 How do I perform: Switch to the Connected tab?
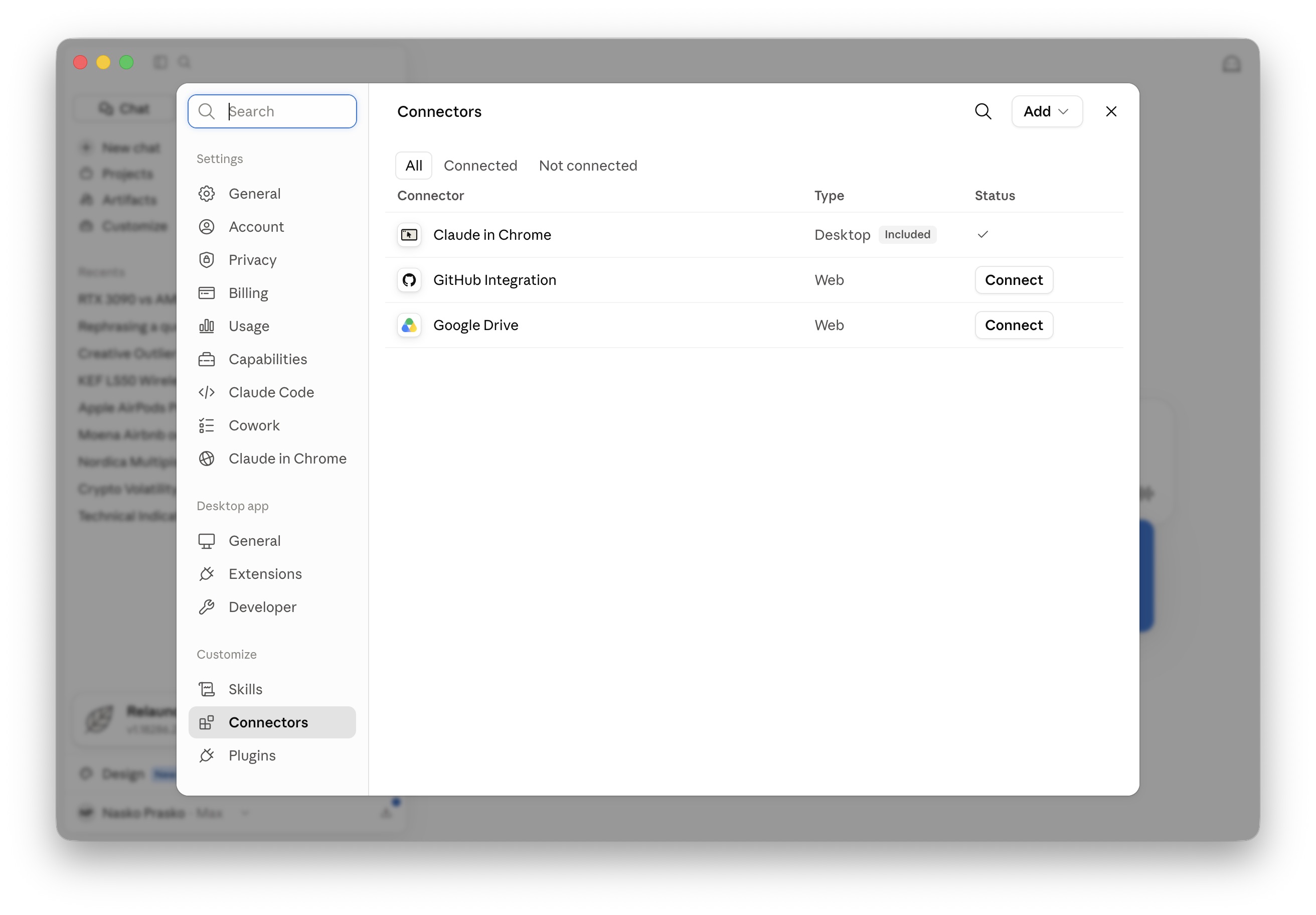(x=480, y=166)
